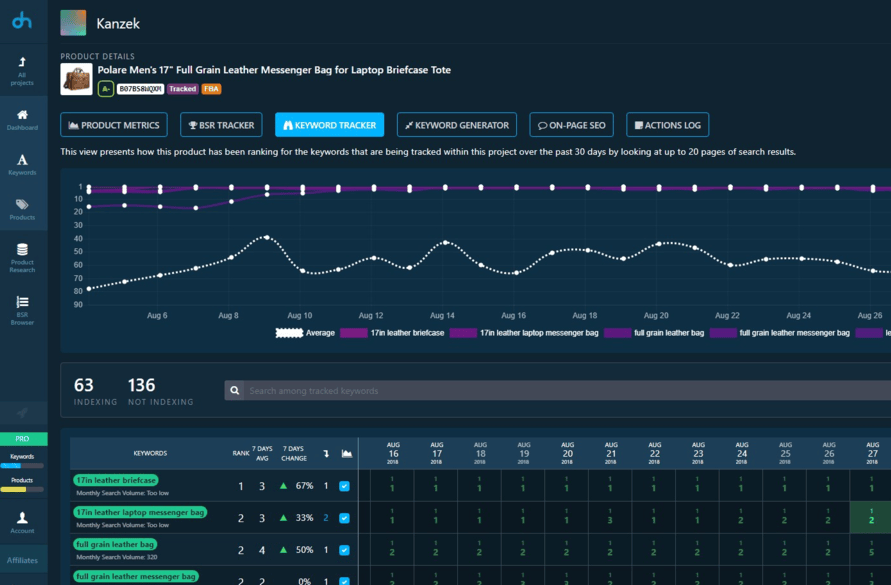Switch to the BSR Tracker tab
The image size is (891, 585).
221,125
